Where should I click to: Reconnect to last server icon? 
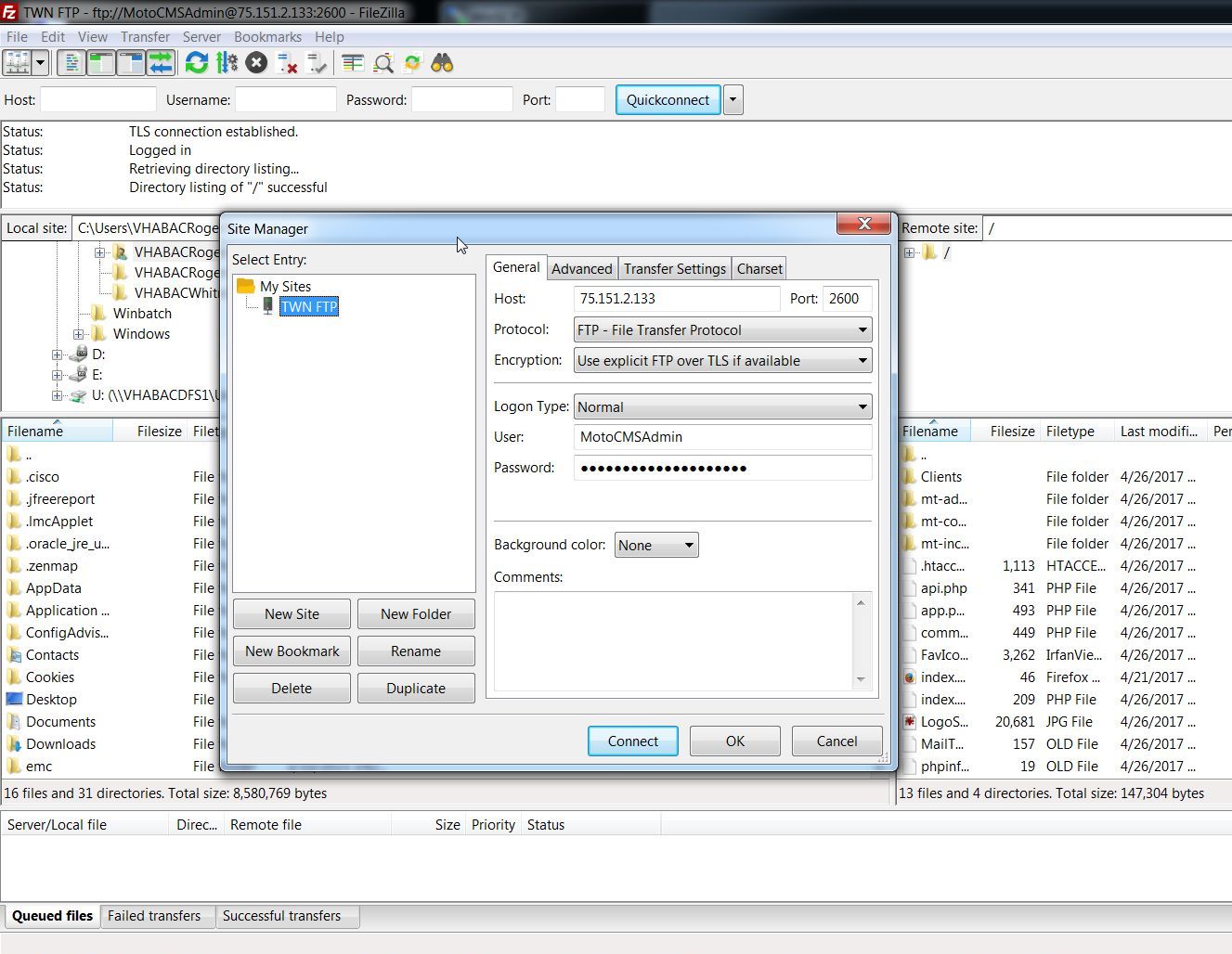tap(317, 63)
